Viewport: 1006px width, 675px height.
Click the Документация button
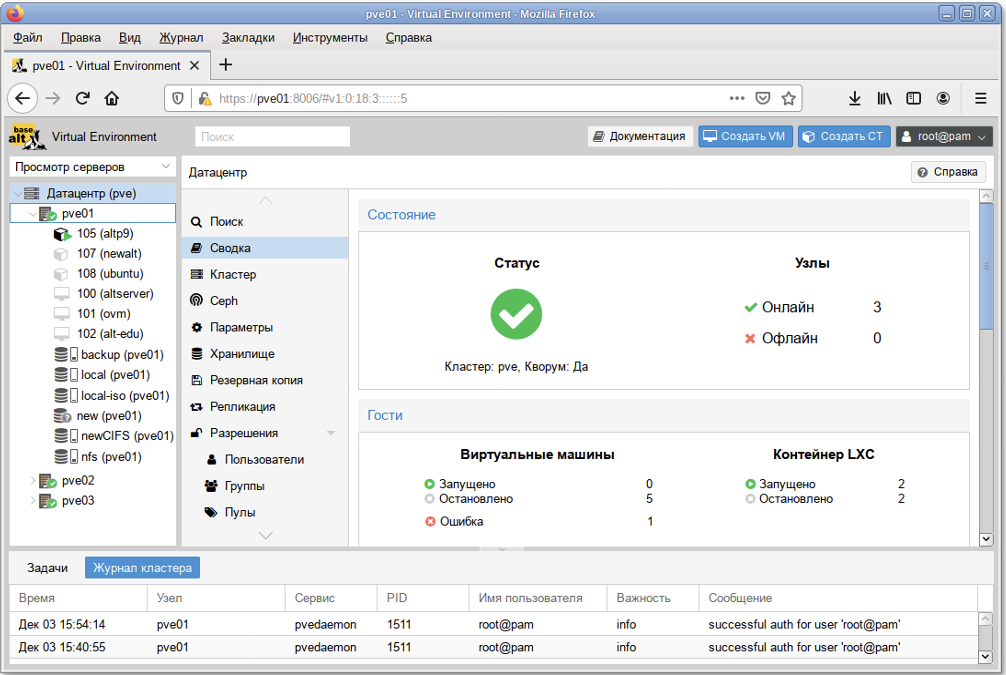639,137
